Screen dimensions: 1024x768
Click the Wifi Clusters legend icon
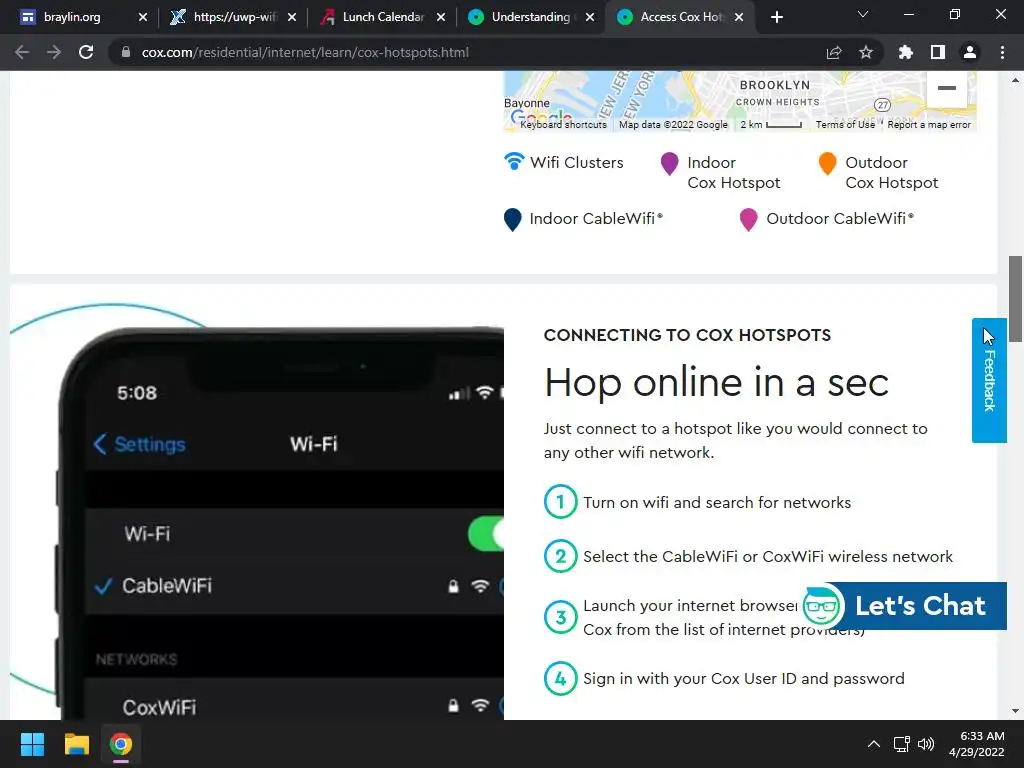point(515,161)
